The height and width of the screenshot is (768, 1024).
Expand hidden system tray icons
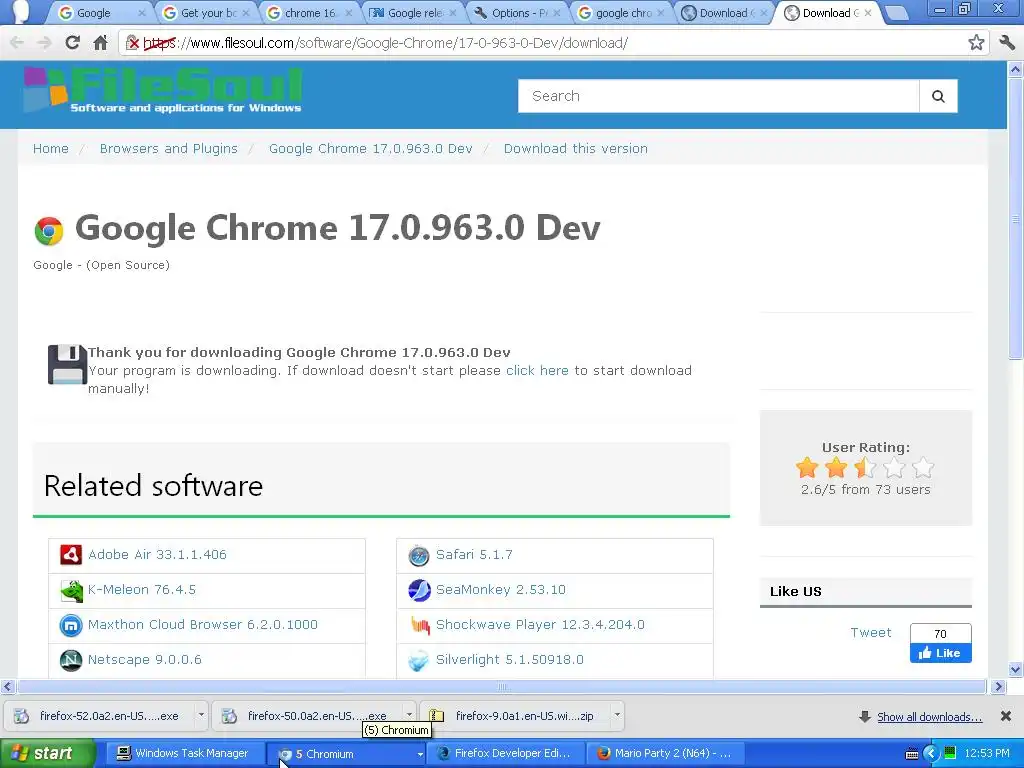931,753
